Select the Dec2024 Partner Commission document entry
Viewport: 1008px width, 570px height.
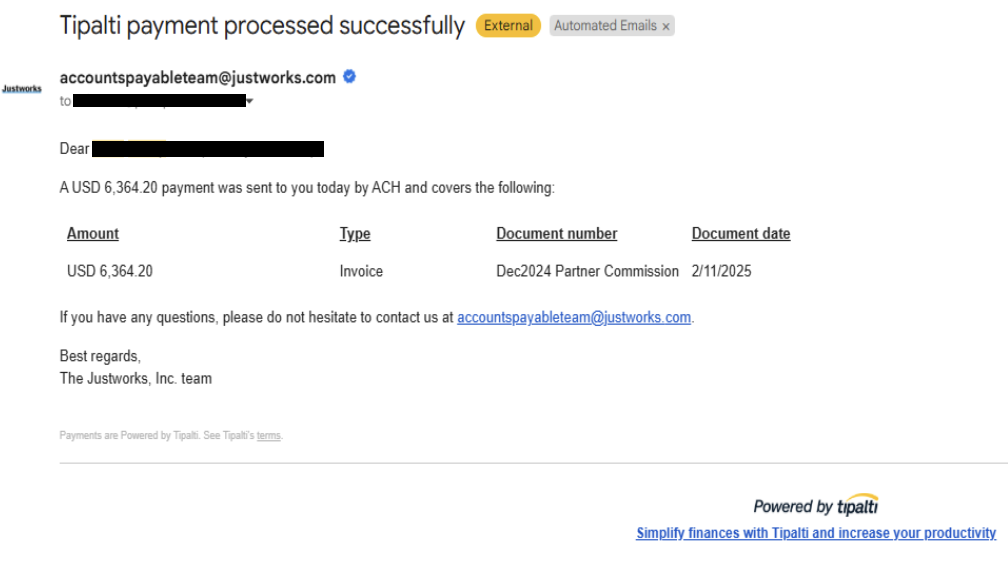587,271
